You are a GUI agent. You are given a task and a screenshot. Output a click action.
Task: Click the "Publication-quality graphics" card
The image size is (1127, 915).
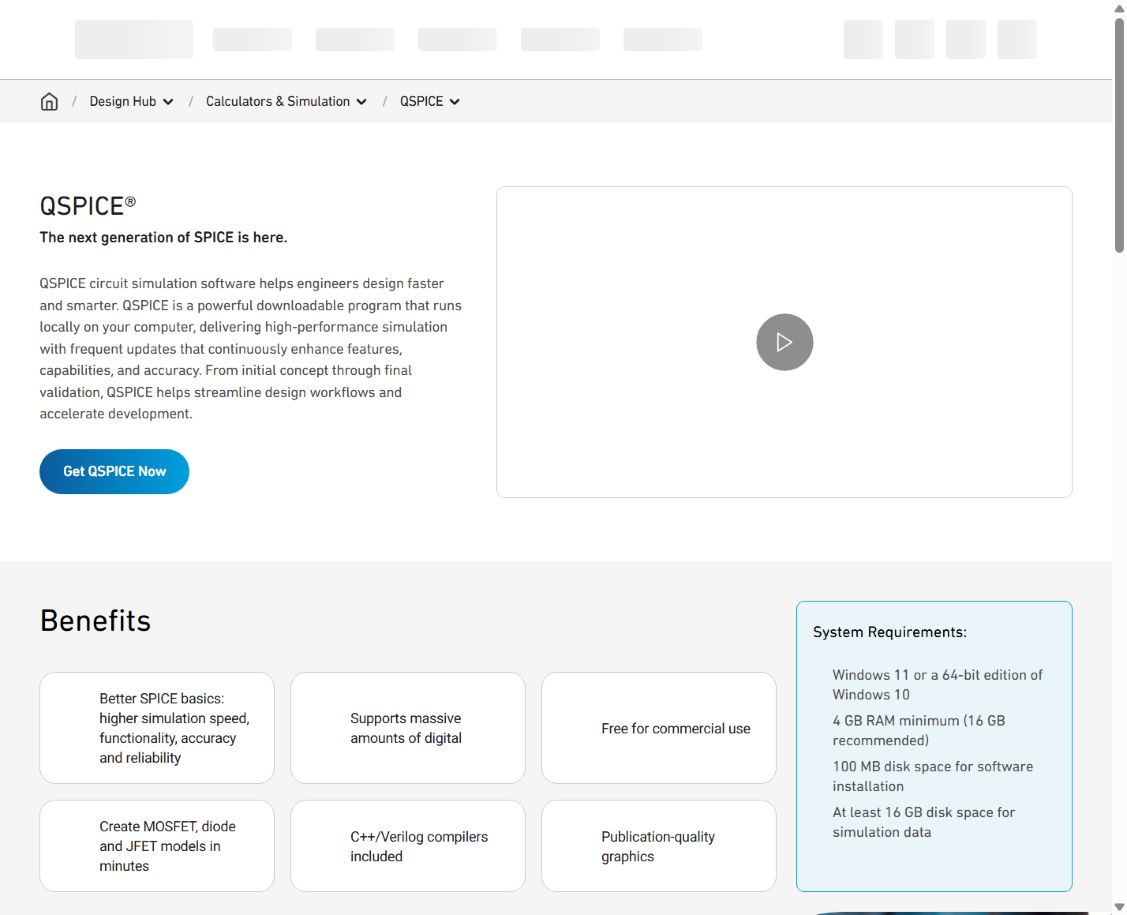(658, 846)
